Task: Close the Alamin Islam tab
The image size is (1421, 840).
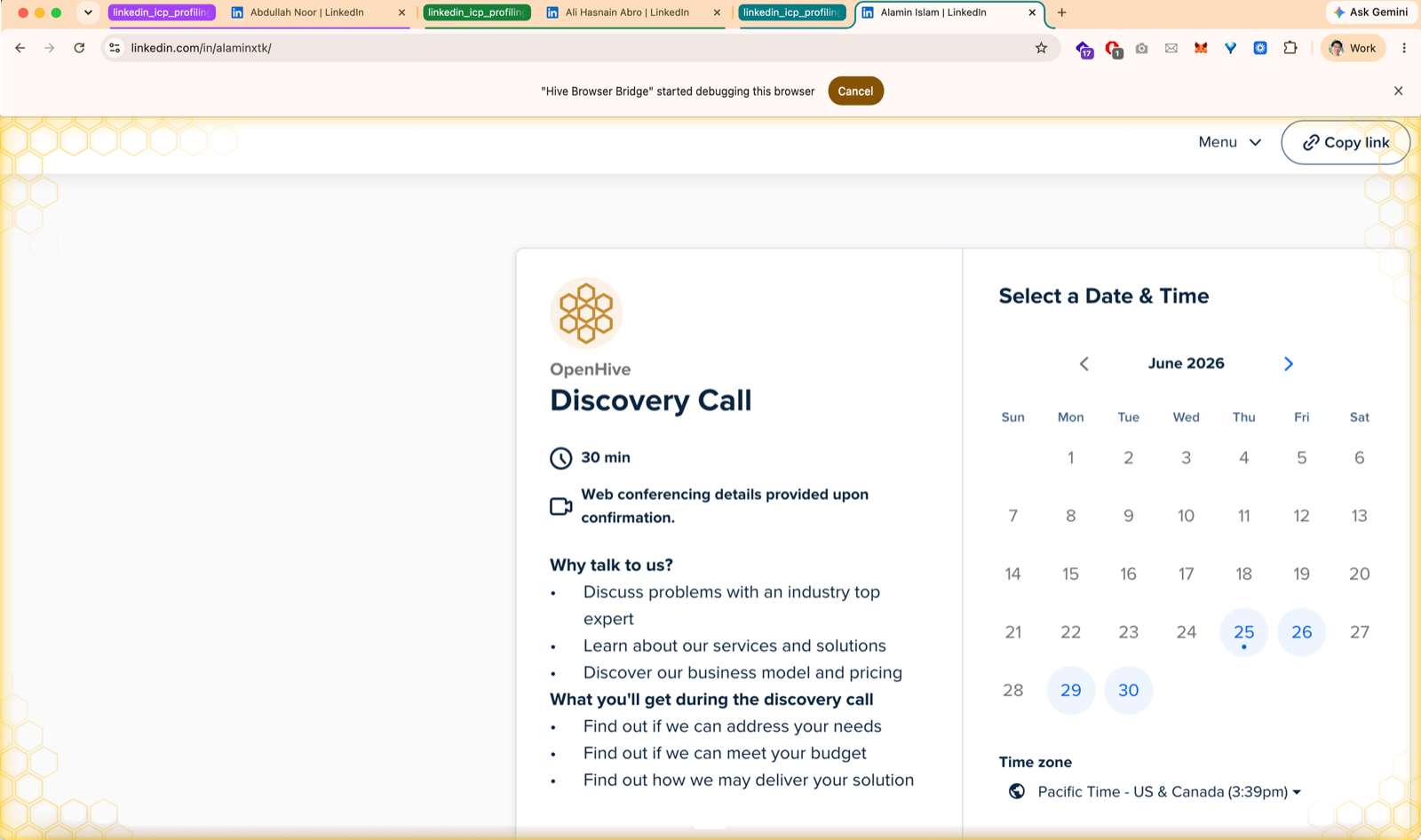Action: click(1032, 12)
